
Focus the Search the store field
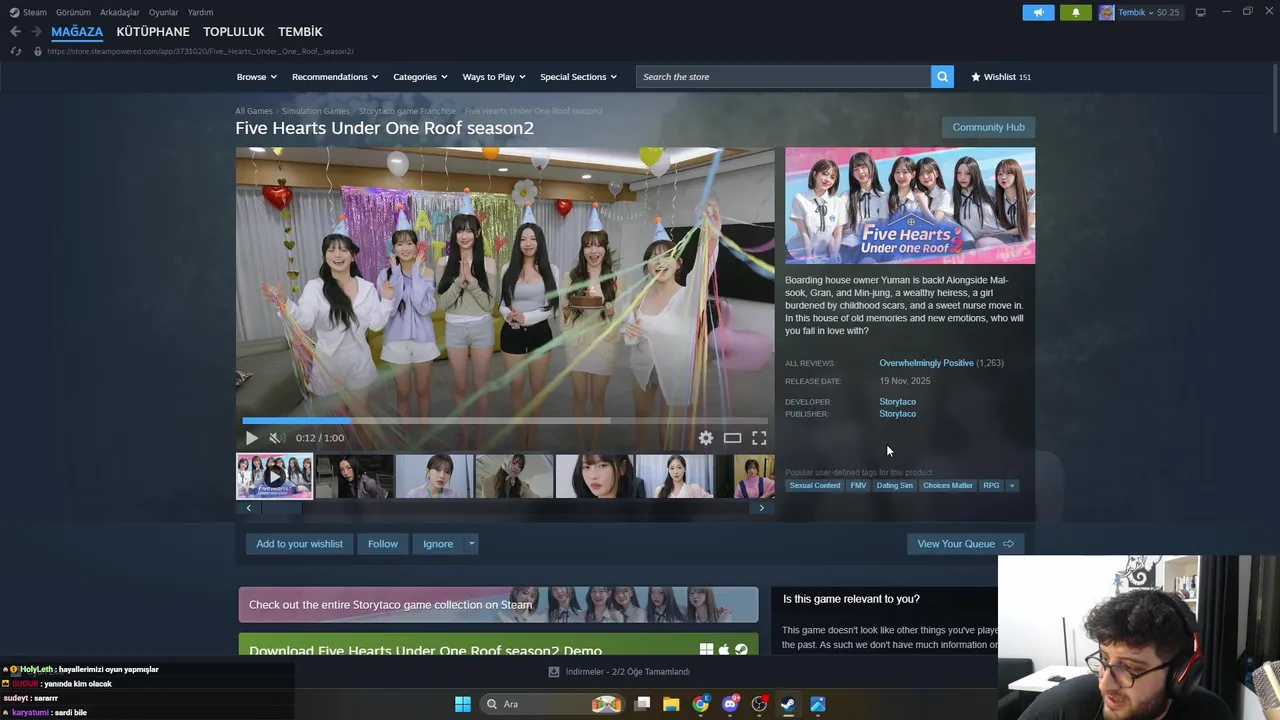tap(783, 77)
